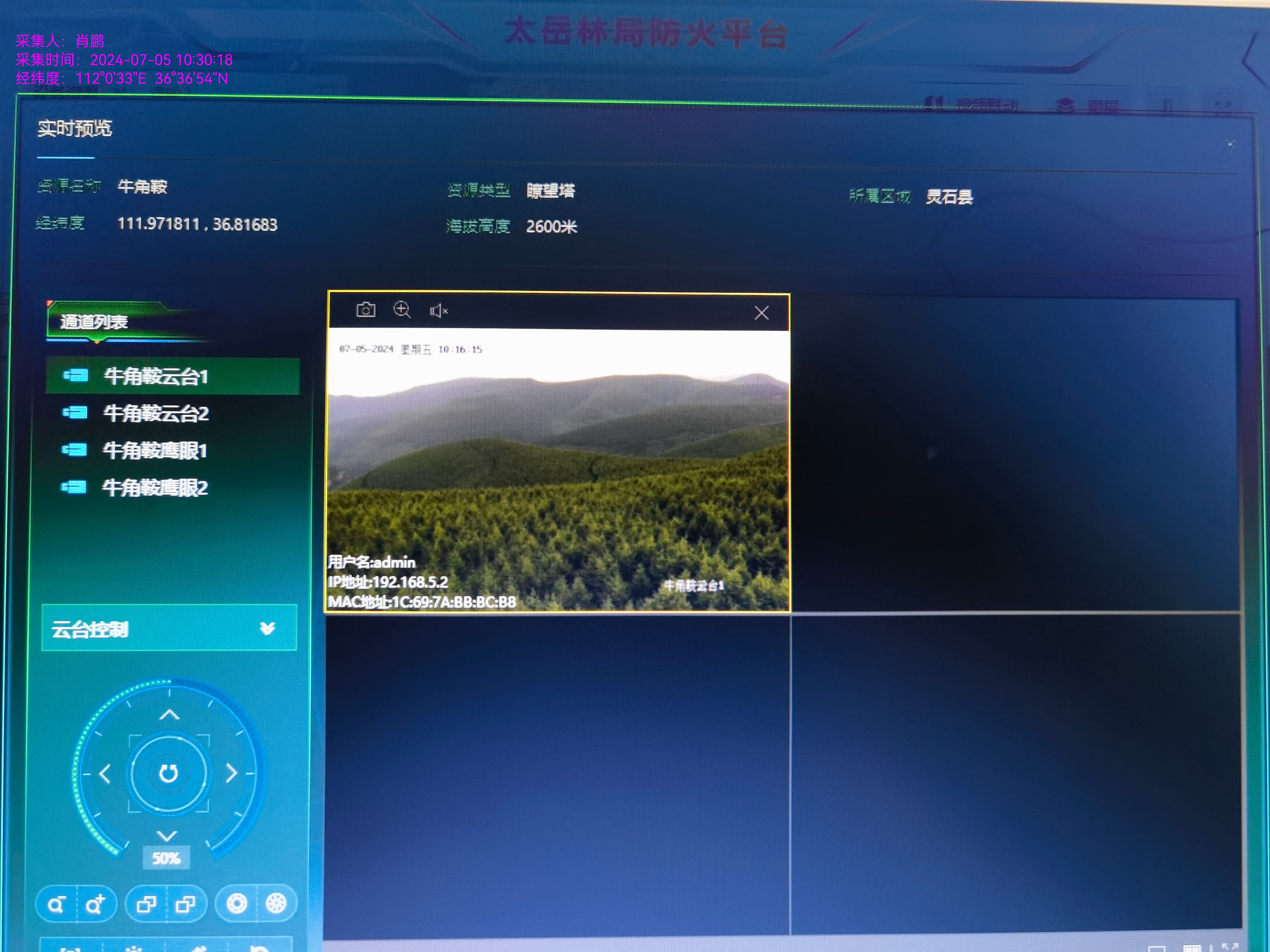Click the digital zoom magnifier icon

coord(402,310)
